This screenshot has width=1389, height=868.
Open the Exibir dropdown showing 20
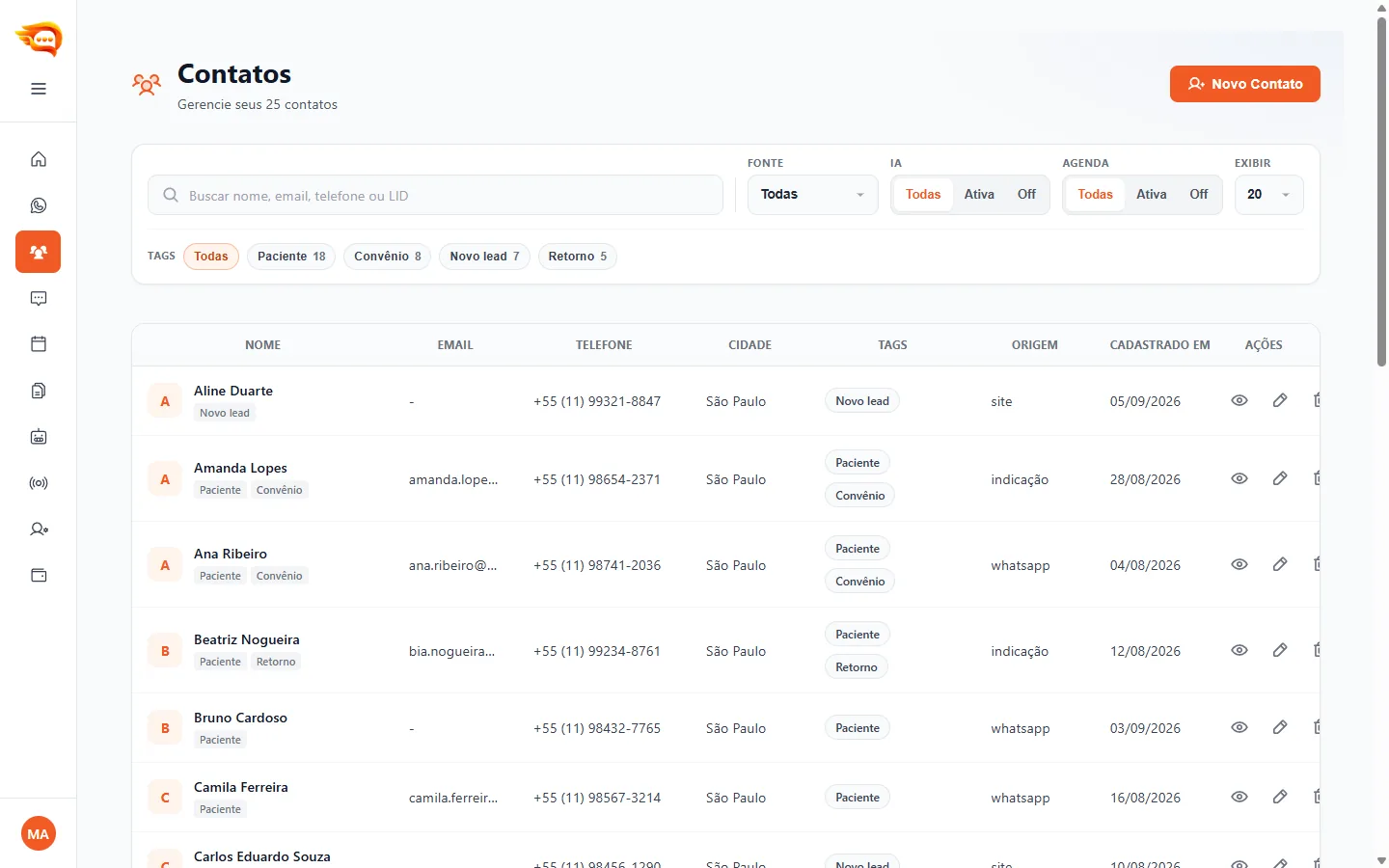coord(1268,194)
